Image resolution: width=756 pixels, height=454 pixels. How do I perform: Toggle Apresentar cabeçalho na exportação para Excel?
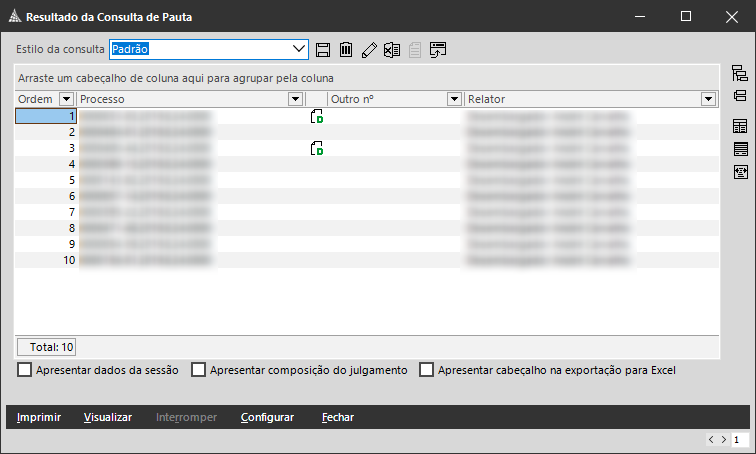click(427, 370)
